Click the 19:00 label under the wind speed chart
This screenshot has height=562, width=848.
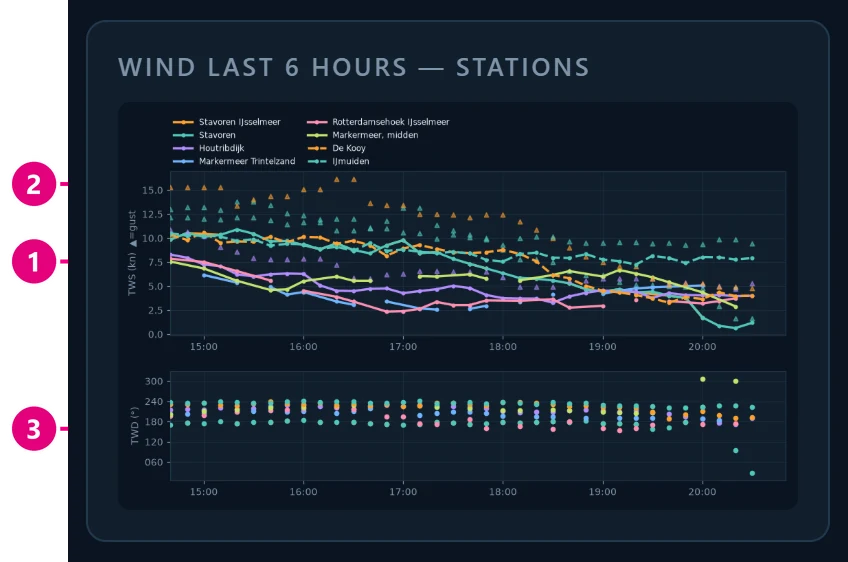(602, 347)
